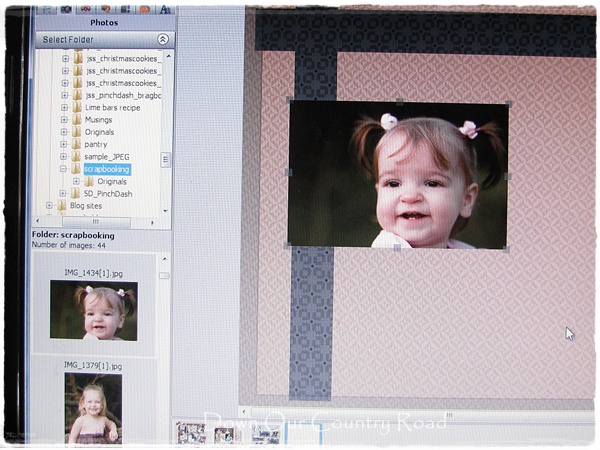The width and height of the screenshot is (600, 450).
Task: Select the sample_JPEG folder
Action: point(107,157)
